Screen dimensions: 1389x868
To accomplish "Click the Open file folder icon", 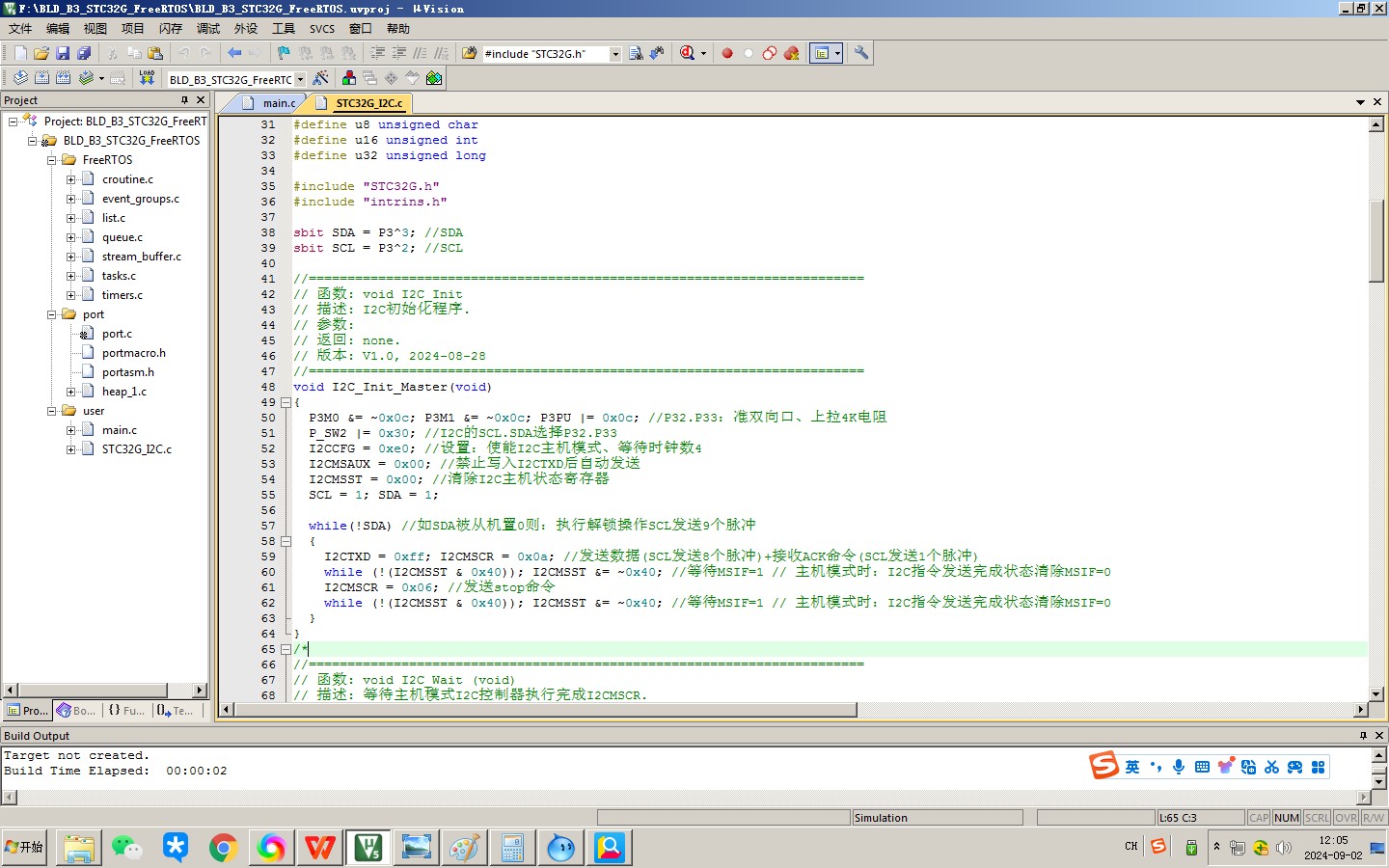I will click(41, 54).
